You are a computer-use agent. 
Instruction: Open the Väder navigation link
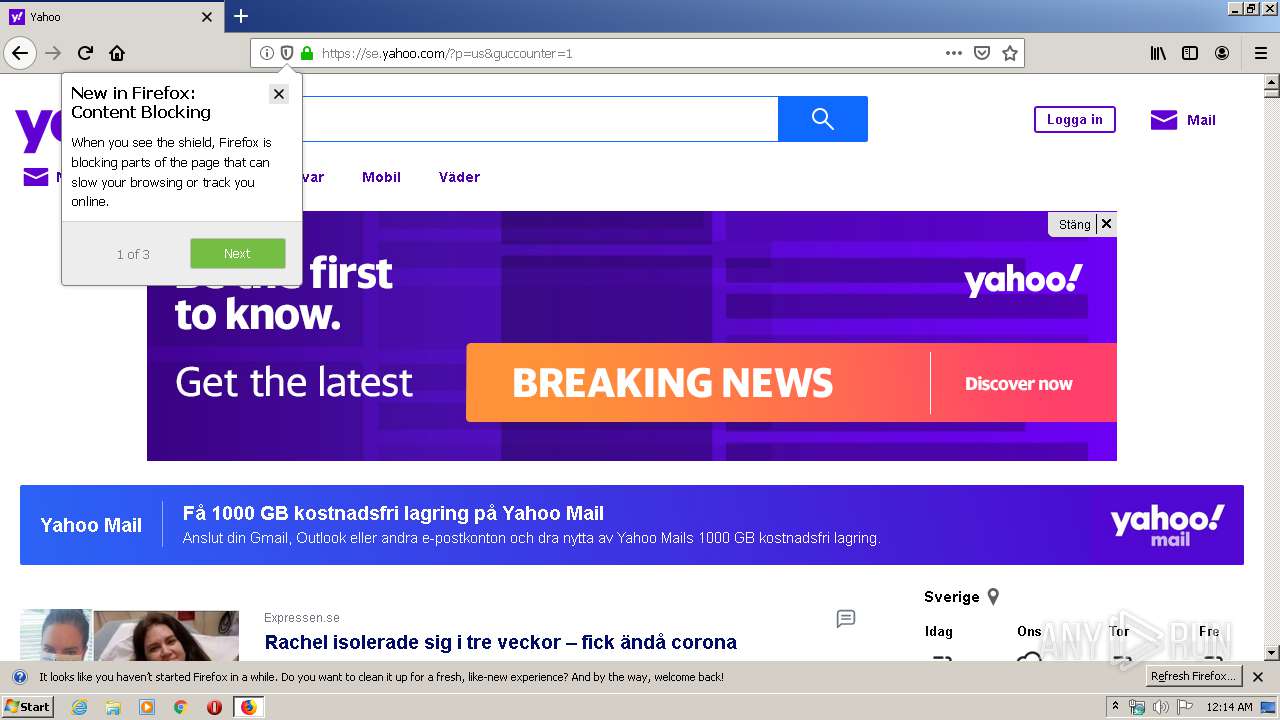459,177
